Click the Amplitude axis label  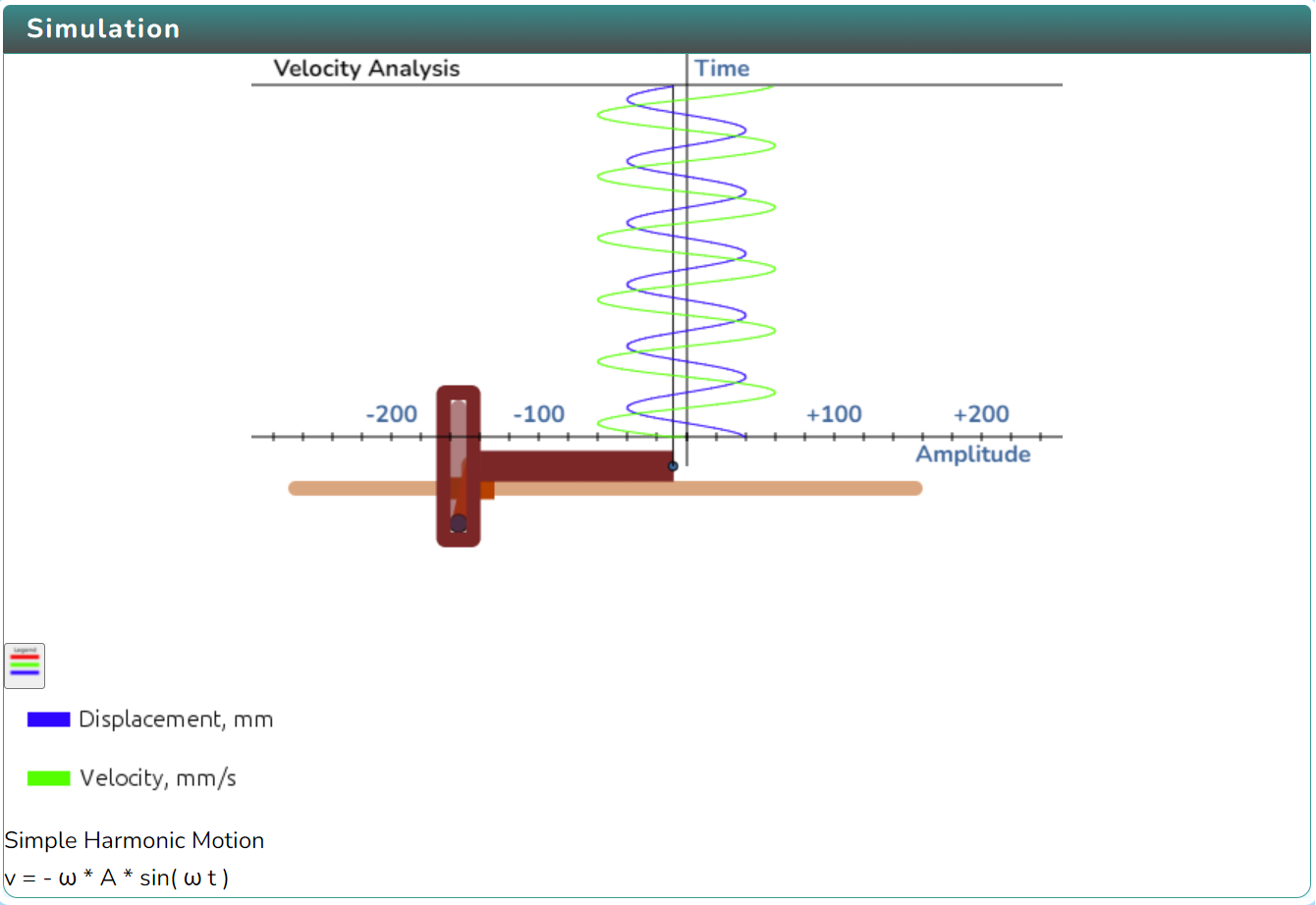point(972,454)
